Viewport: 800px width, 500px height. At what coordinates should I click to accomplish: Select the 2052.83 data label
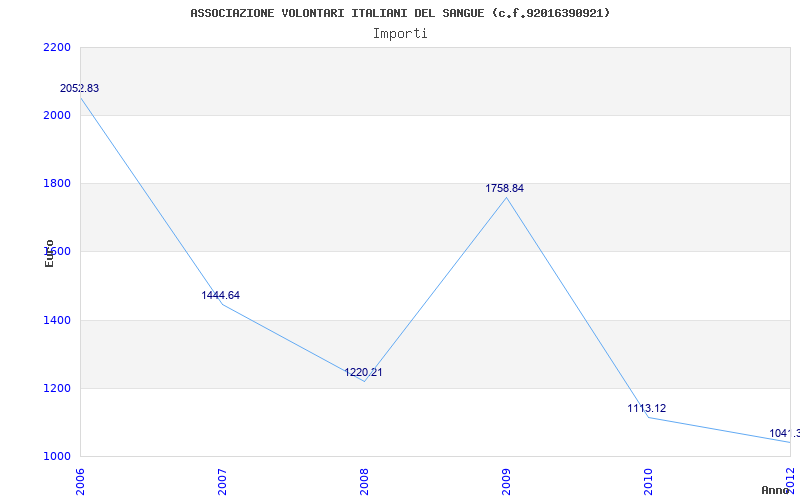pyautogui.click(x=80, y=88)
